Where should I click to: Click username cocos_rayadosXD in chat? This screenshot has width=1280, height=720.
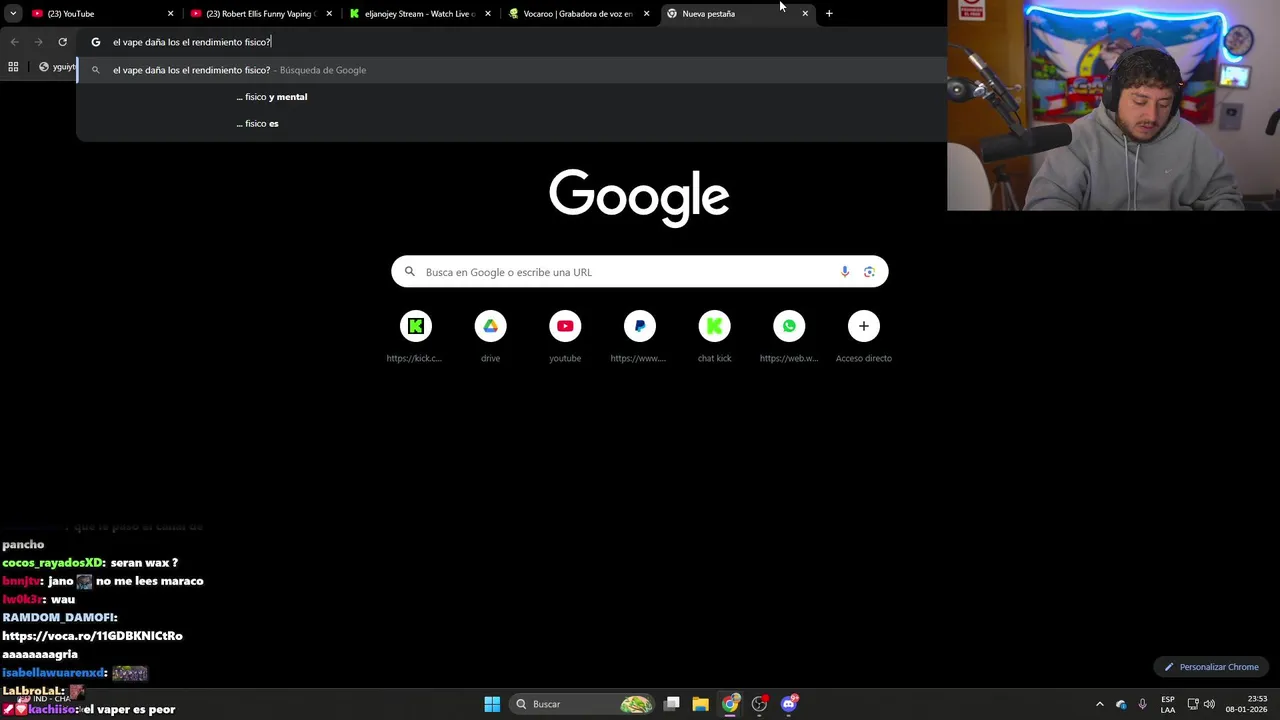(52, 563)
